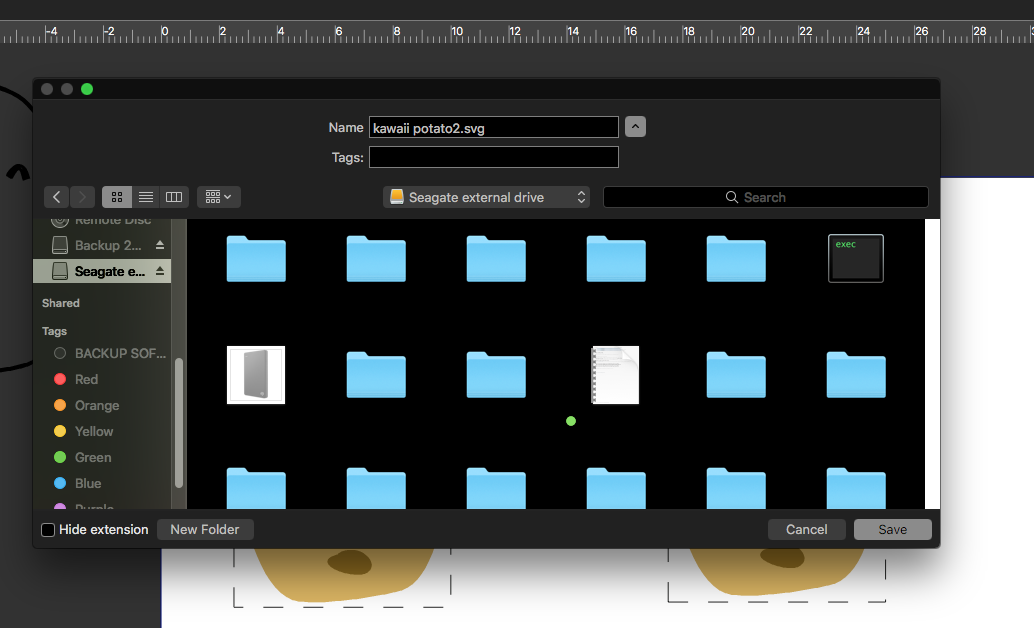
Task: Select the spiral notebook document icon
Action: coord(615,375)
